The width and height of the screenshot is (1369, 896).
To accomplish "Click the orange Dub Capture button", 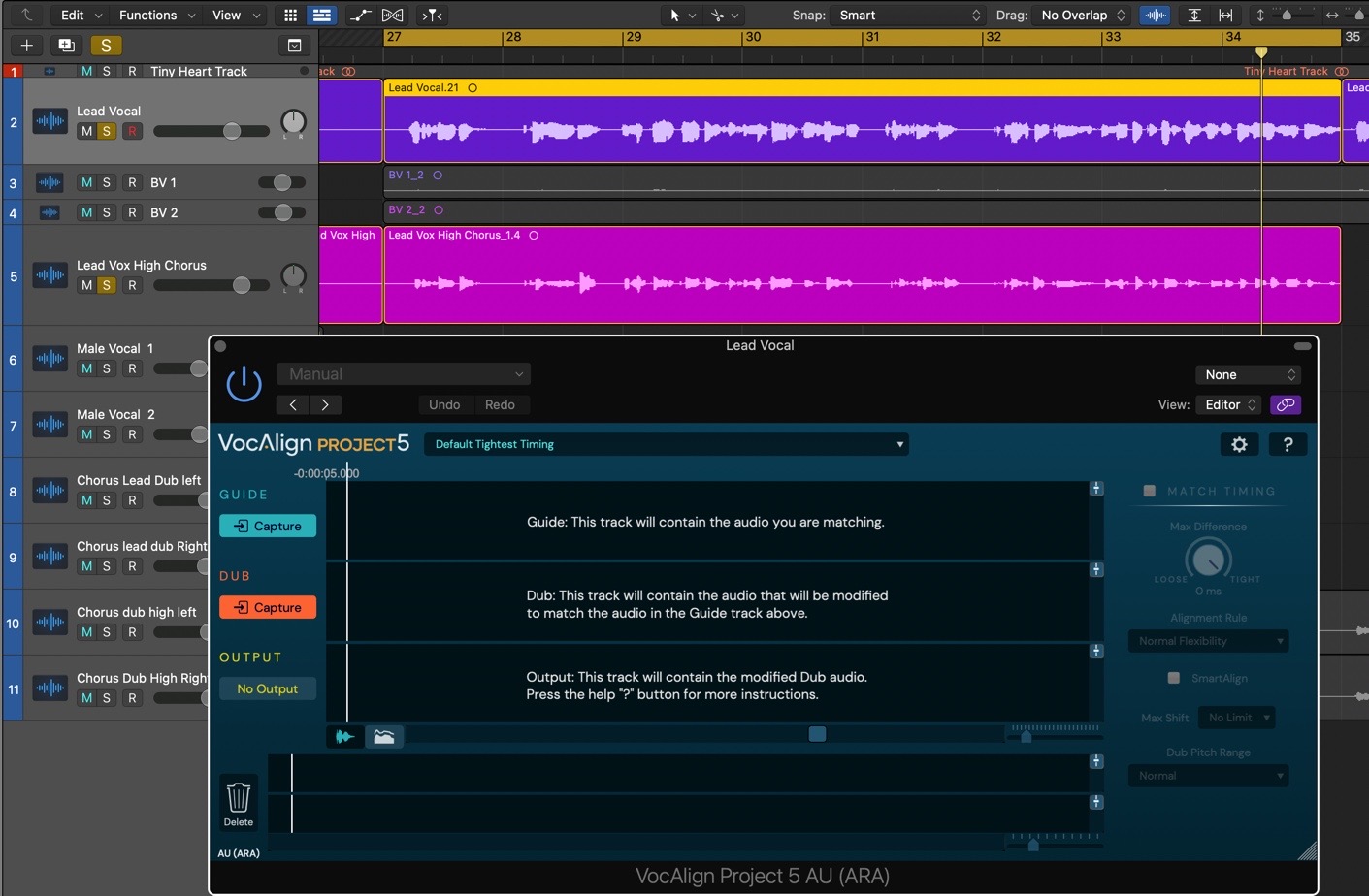I will [268, 607].
